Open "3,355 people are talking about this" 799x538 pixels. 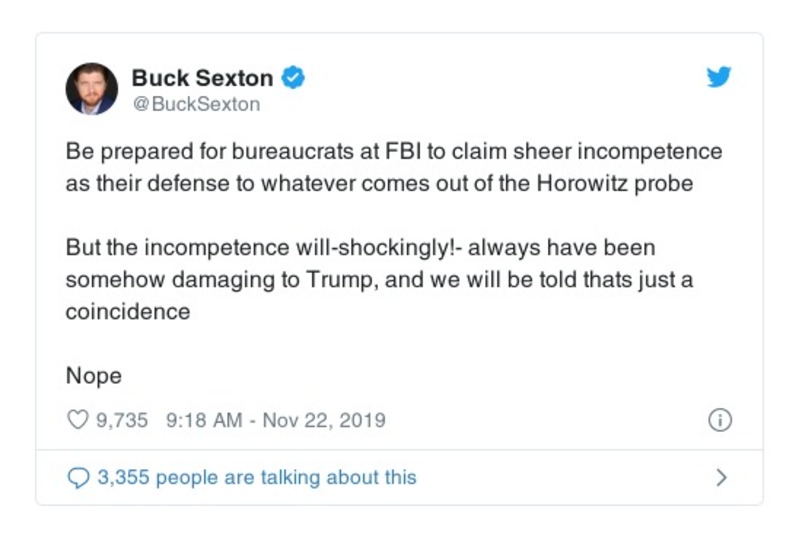(x=256, y=477)
